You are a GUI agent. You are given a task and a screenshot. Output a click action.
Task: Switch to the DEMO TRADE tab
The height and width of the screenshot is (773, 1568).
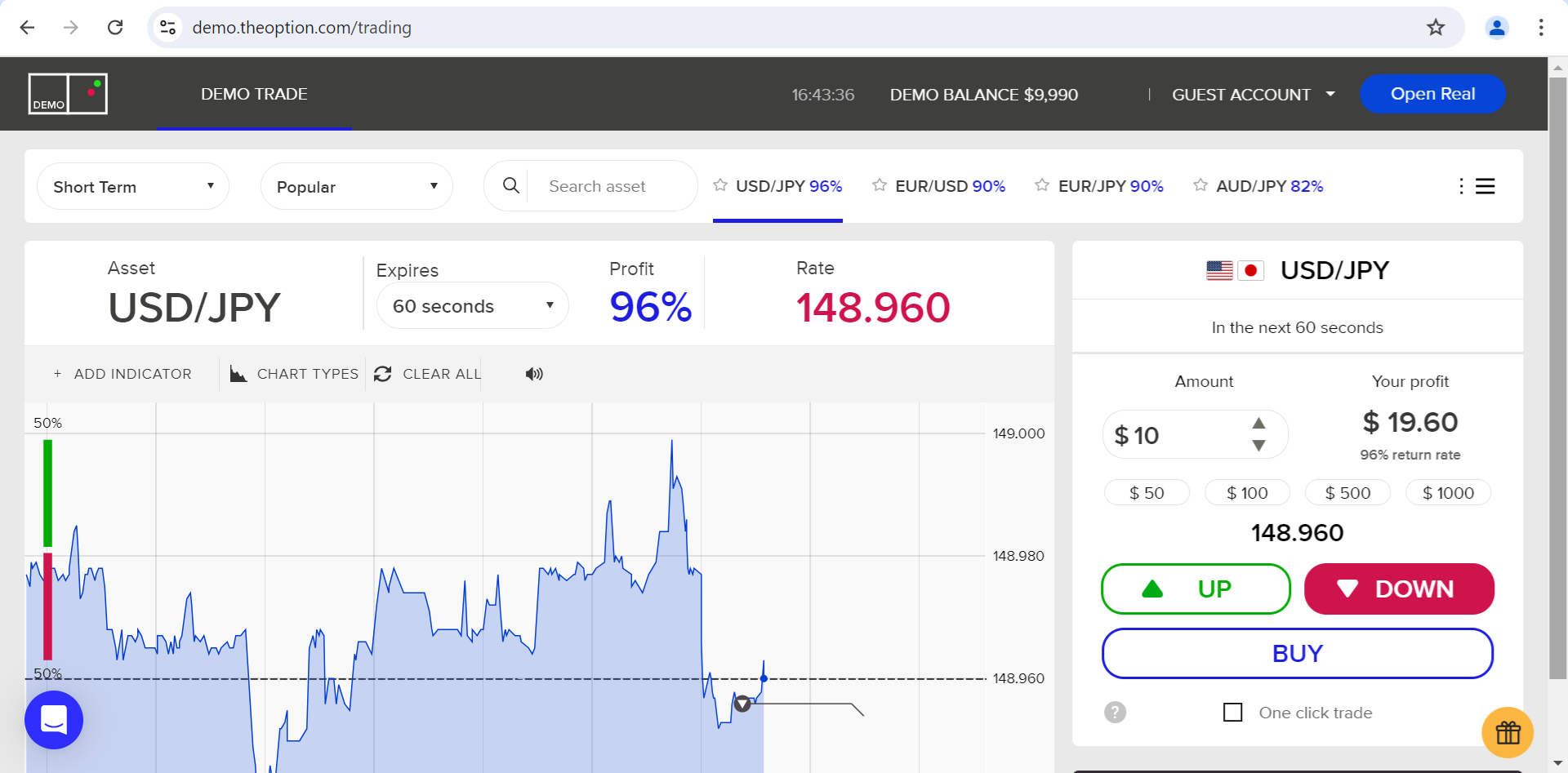click(x=254, y=94)
